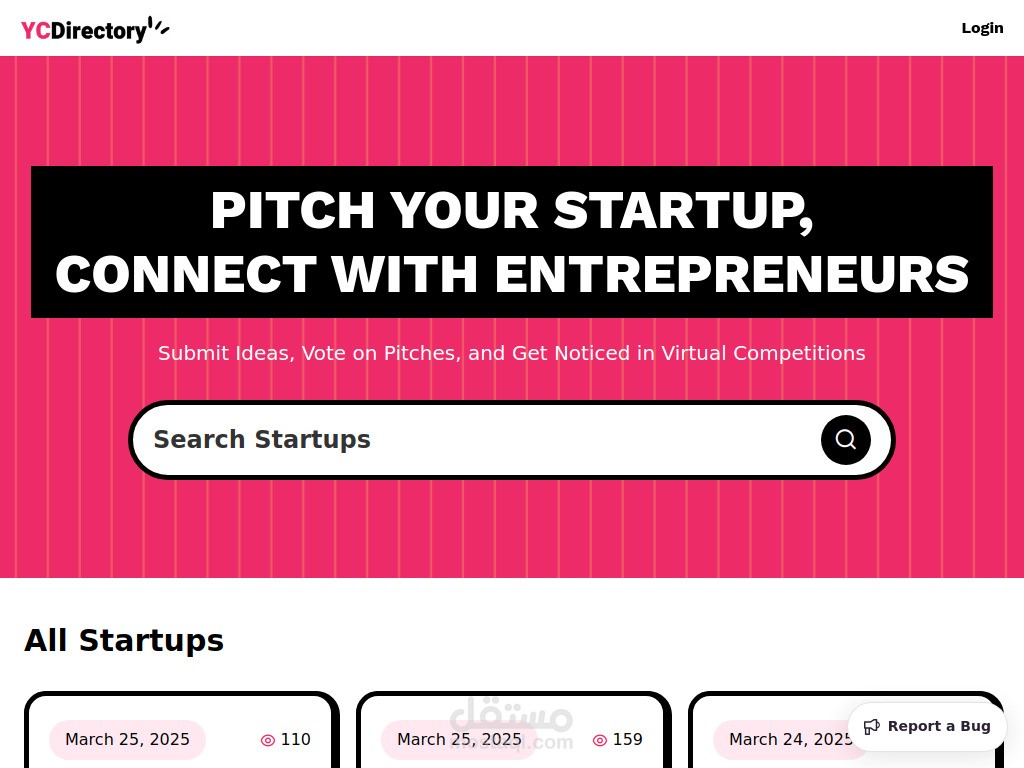Image resolution: width=1024 pixels, height=768 pixels.
Task: Click the 159 view count
Action: [x=627, y=740]
